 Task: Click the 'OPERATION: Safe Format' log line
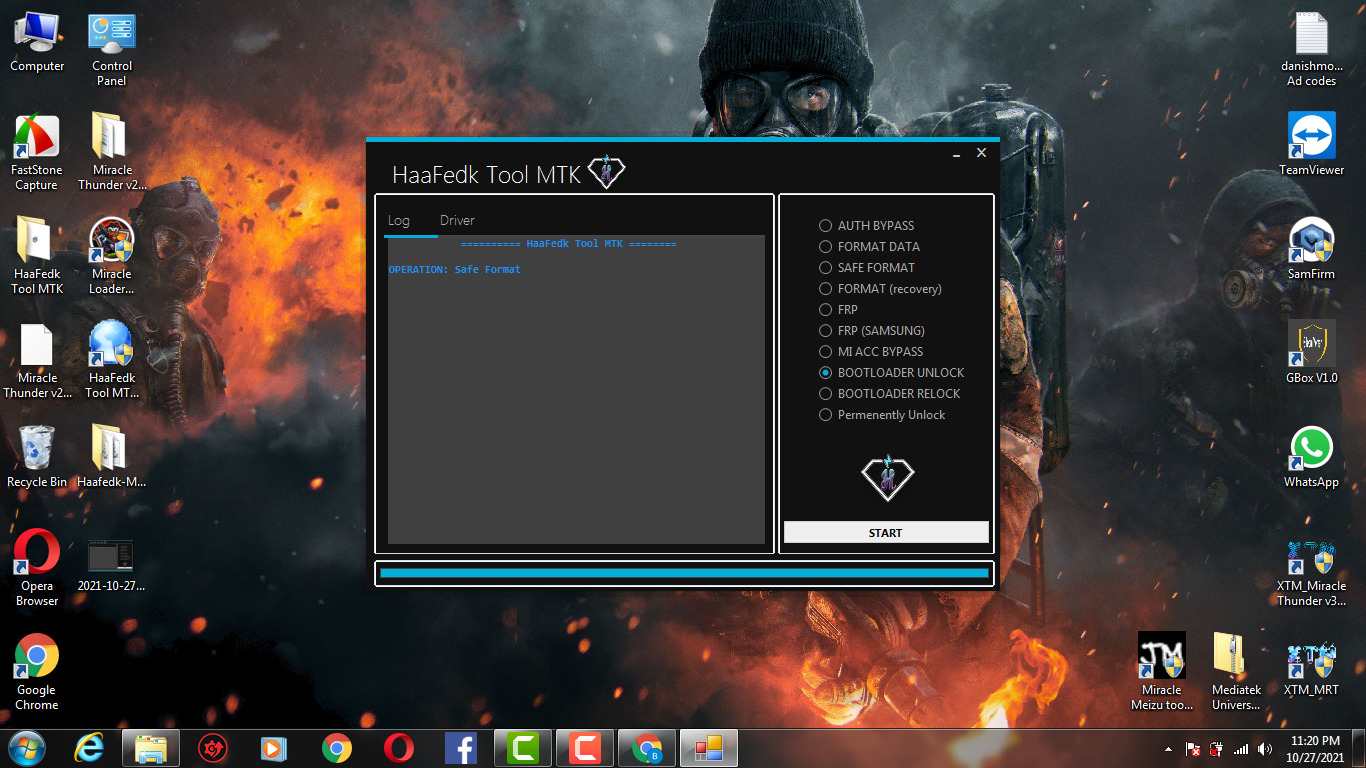pos(454,270)
